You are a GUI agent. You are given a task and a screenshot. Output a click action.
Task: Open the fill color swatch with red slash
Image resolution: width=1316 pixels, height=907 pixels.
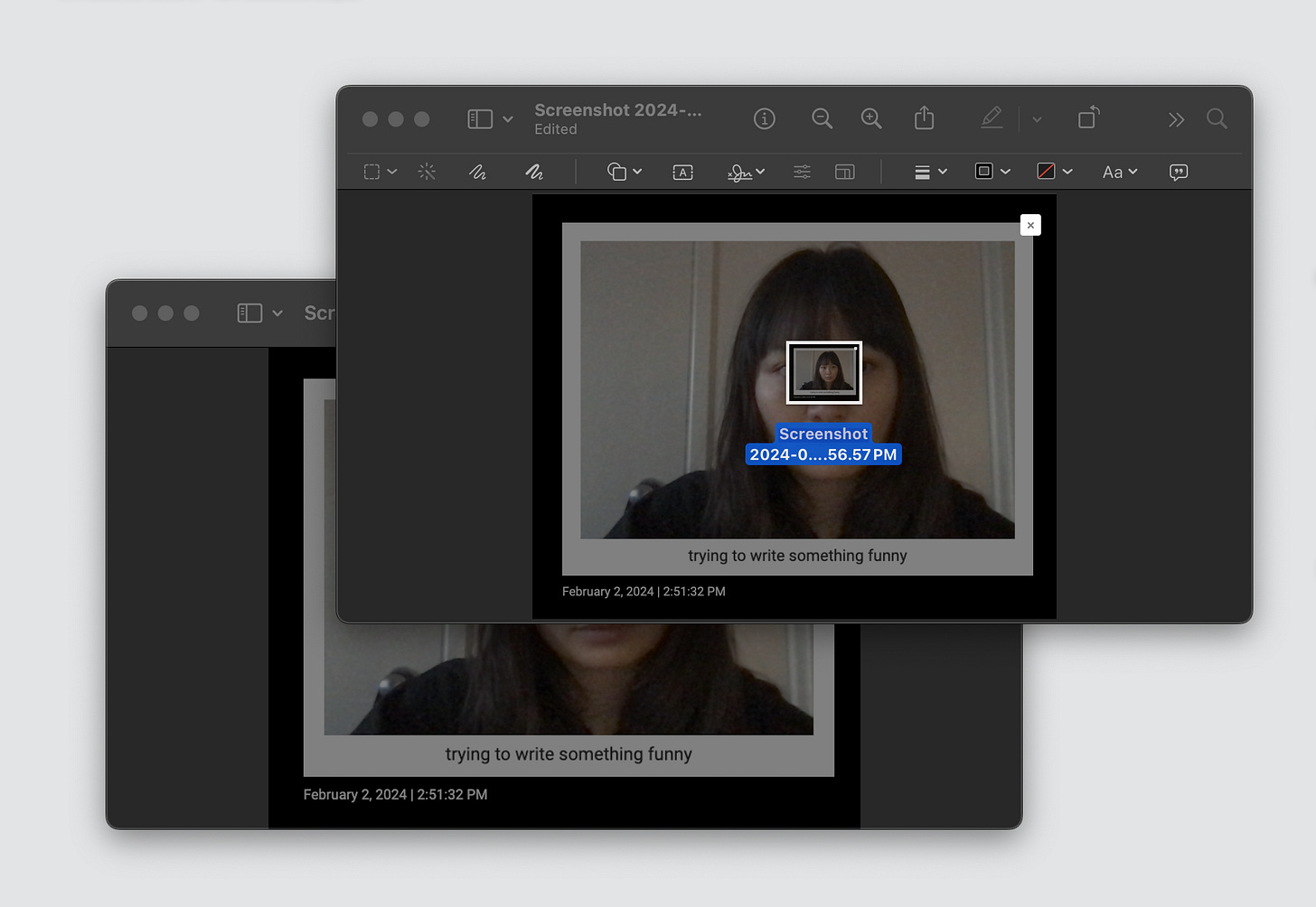point(1054,172)
